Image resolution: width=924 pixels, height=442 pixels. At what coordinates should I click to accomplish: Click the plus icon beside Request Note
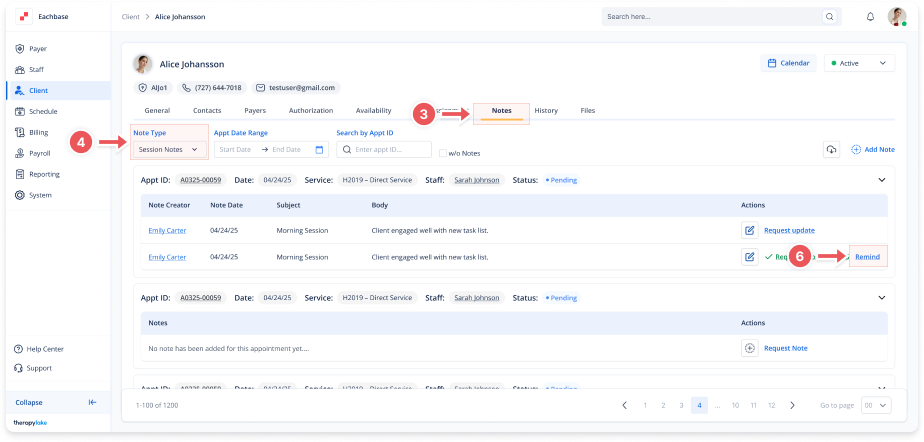tap(749, 348)
